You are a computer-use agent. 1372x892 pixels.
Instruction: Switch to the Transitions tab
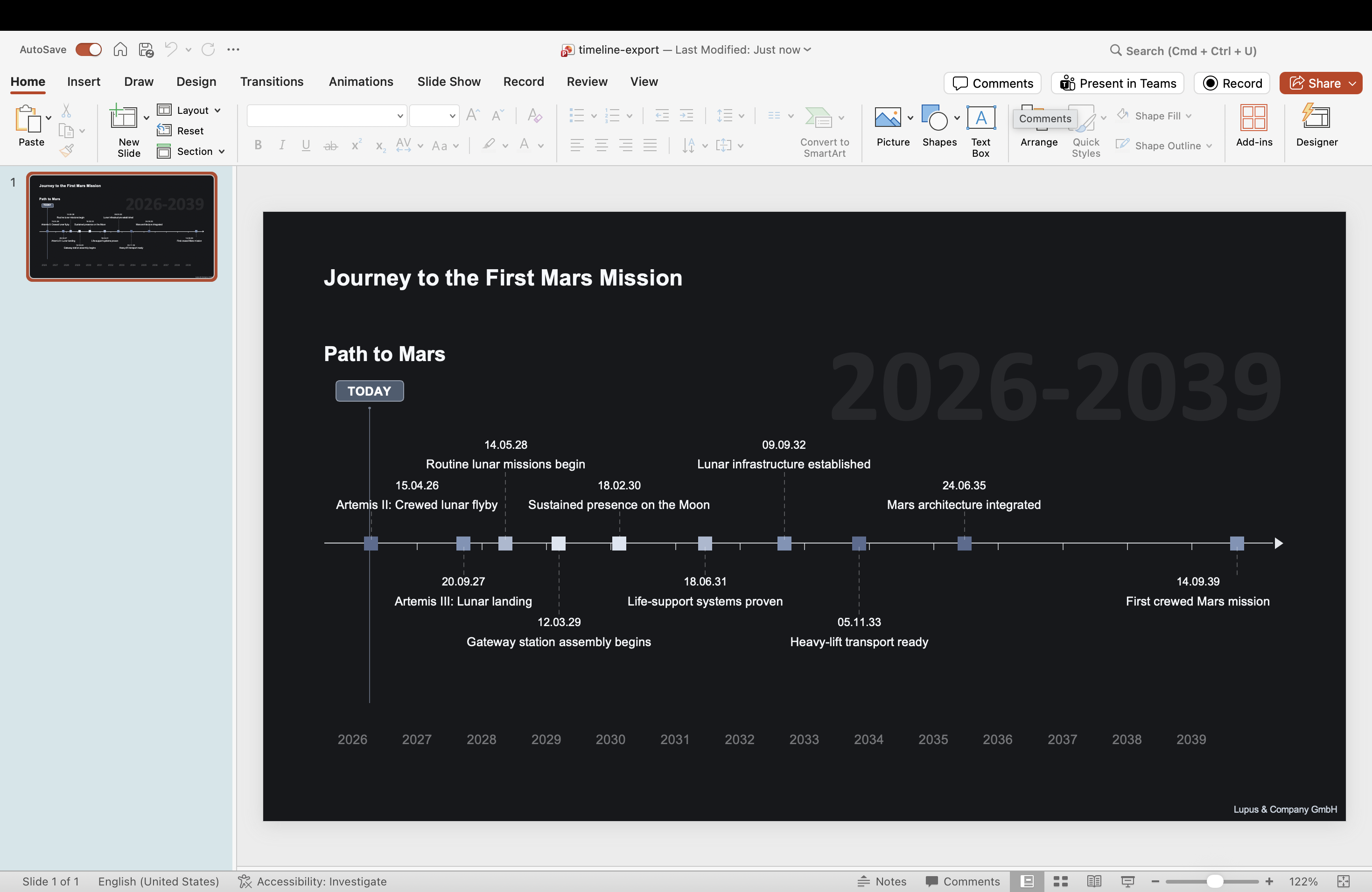pyautogui.click(x=271, y=81)
